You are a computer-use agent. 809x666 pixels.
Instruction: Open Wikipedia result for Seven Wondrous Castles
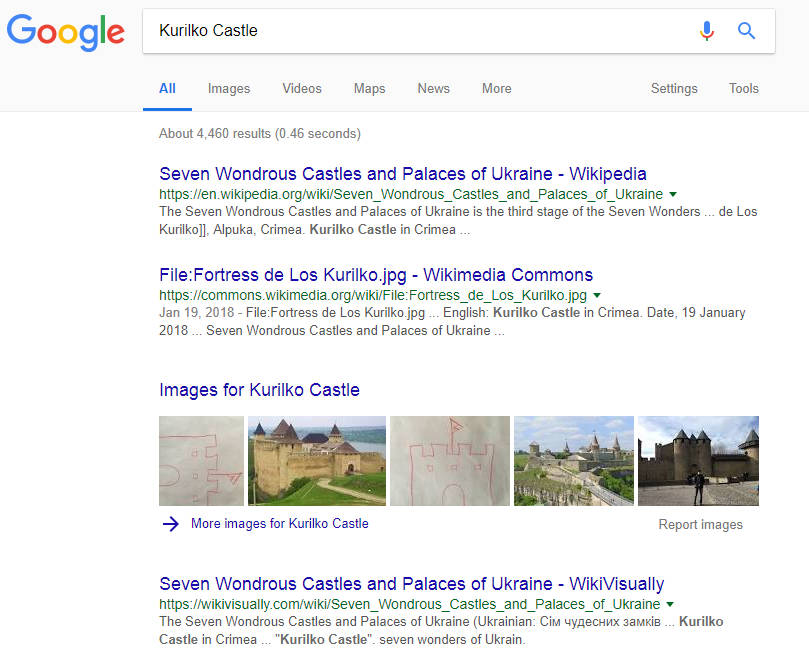[403, 173]
